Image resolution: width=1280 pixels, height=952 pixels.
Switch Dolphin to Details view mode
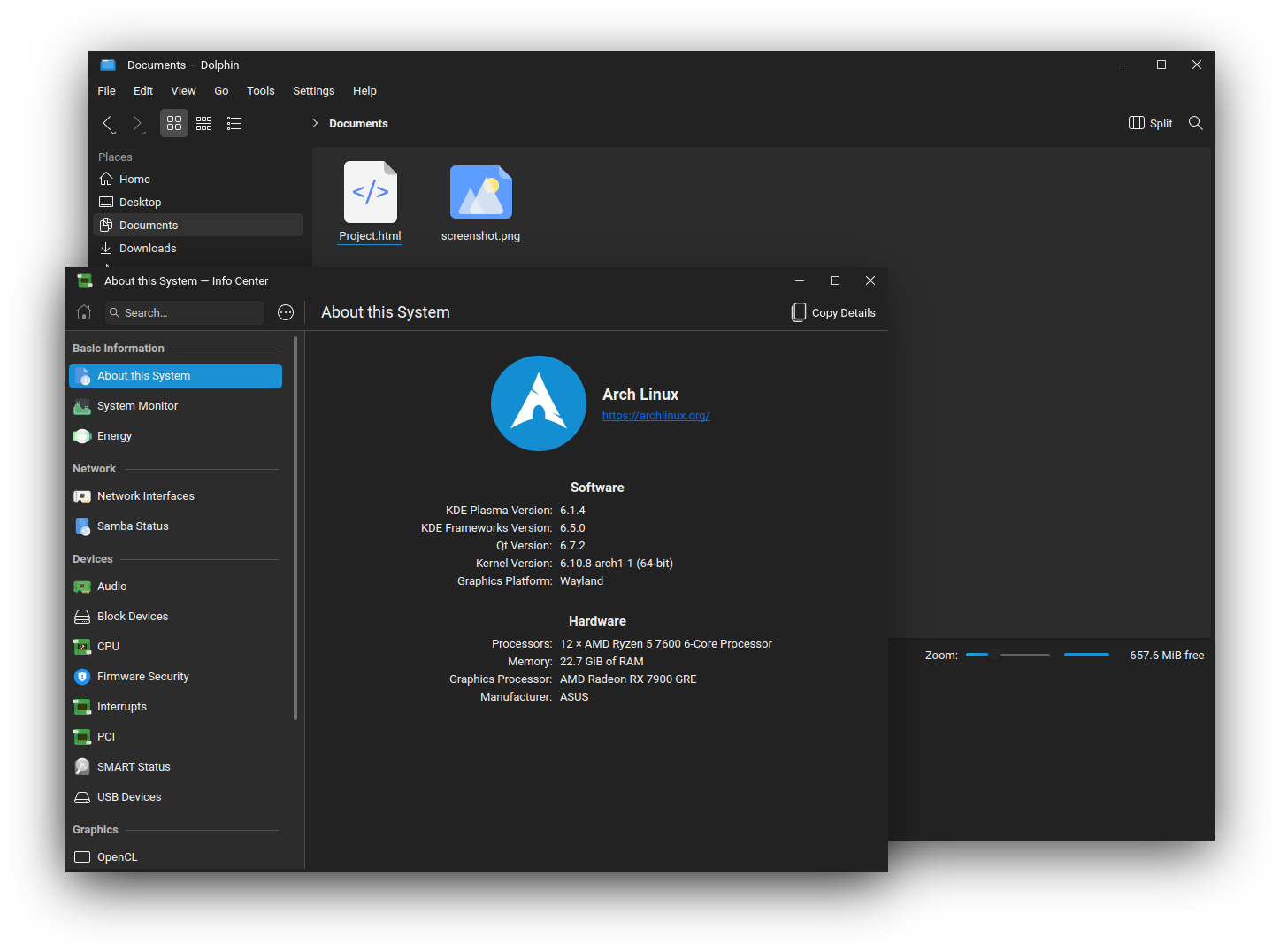234,123
